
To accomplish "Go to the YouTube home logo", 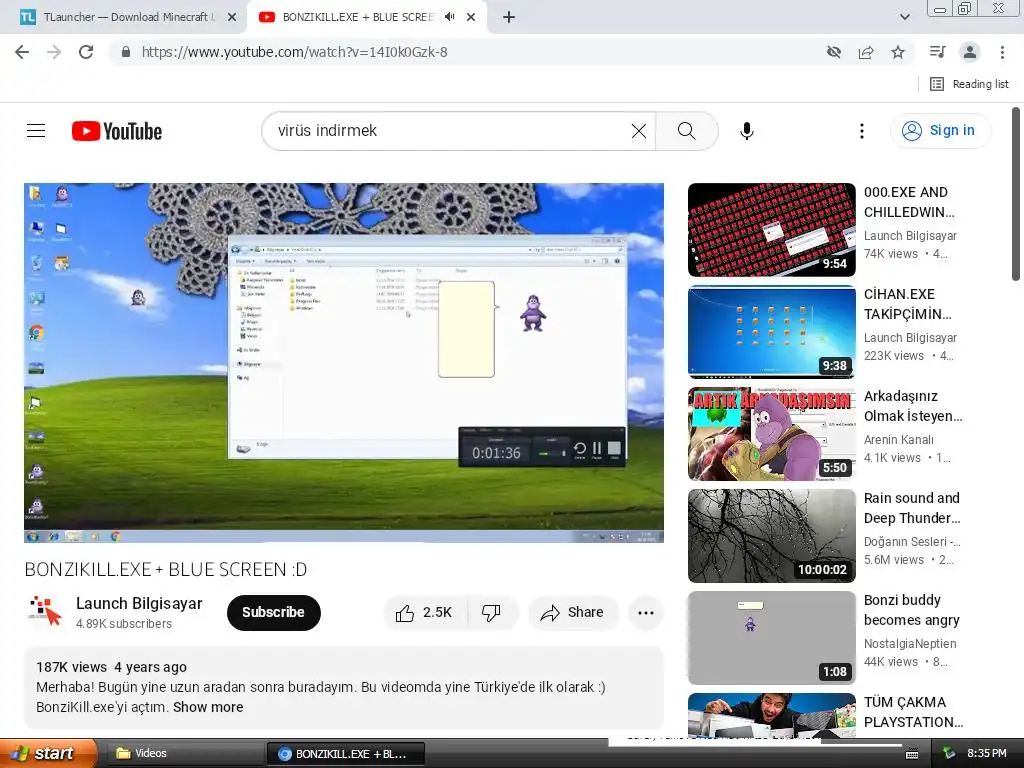I will 117,131.
